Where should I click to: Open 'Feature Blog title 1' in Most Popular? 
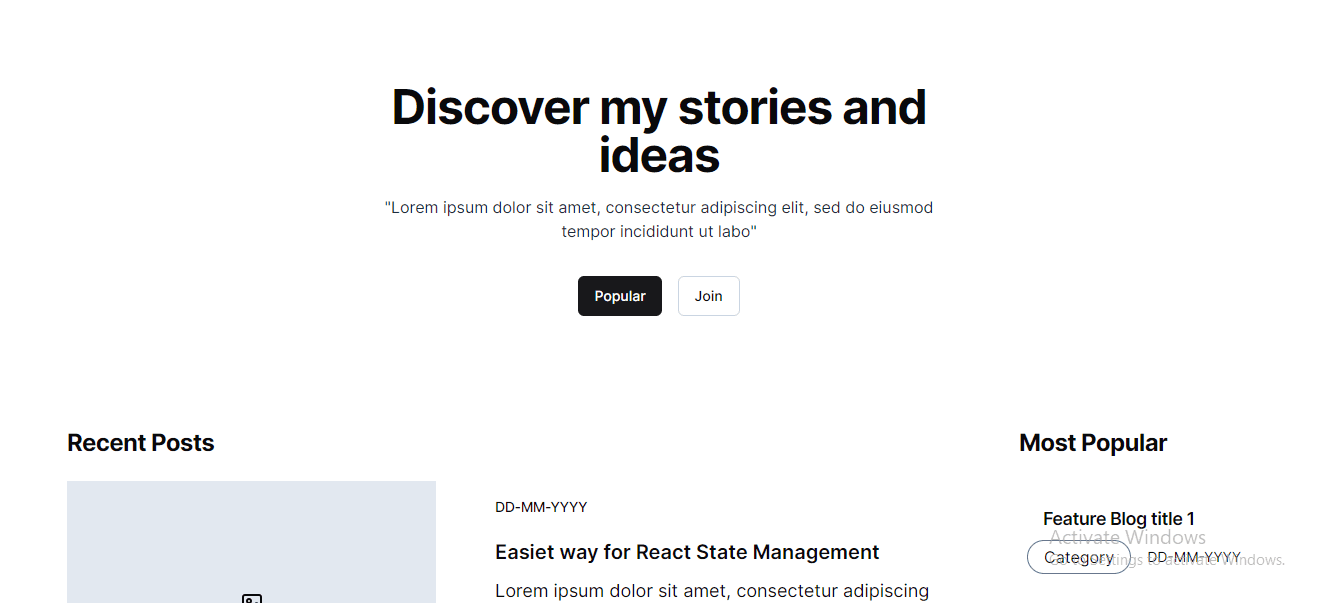pyautogui.click(x=1118, y=518)
